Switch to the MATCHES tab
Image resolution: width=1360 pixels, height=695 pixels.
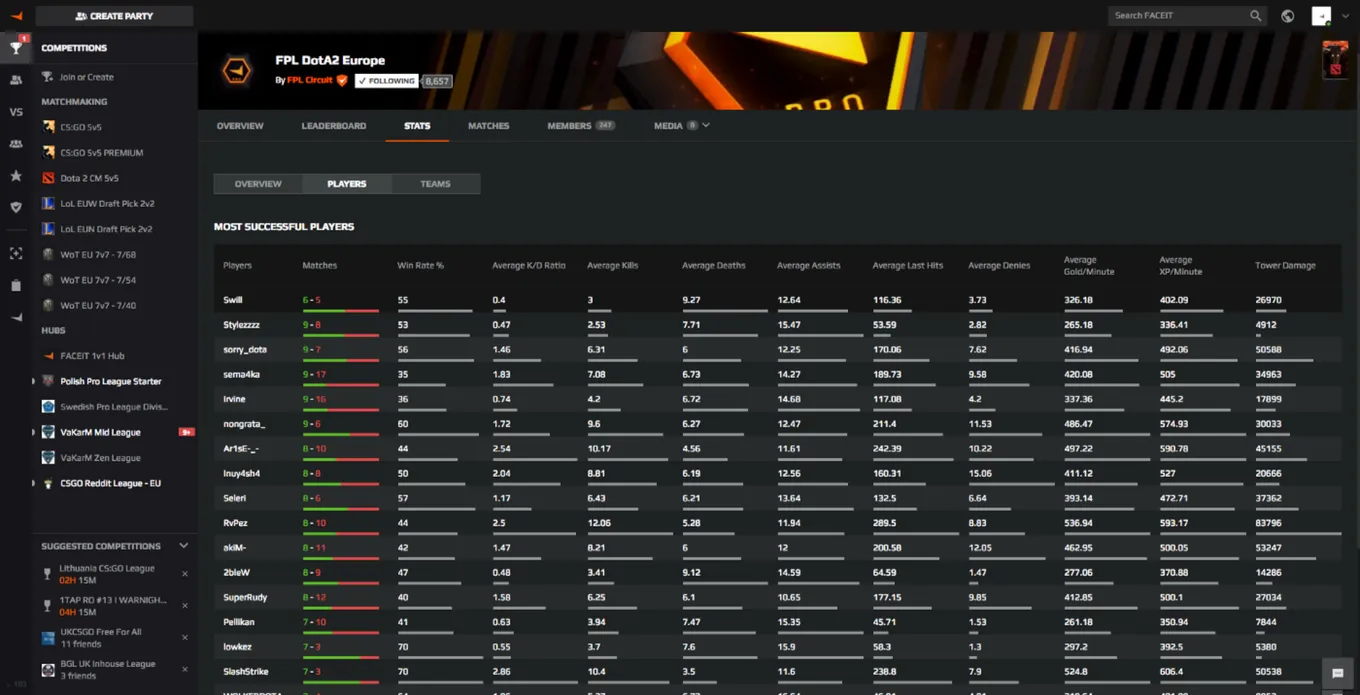pos(488,126)
